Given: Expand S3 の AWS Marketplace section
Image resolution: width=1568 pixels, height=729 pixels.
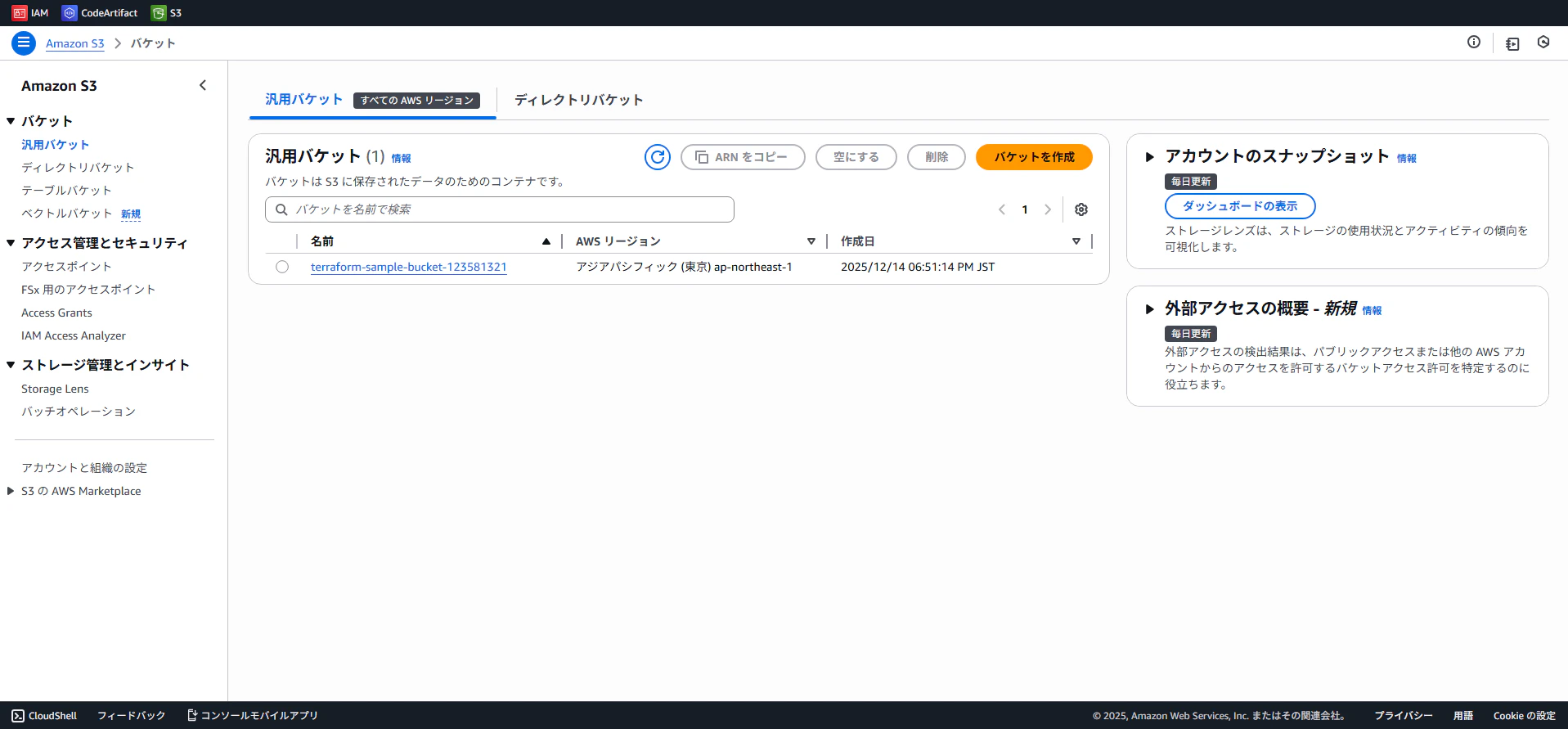Looking at the screenshot, I should (x=11, y=491).
